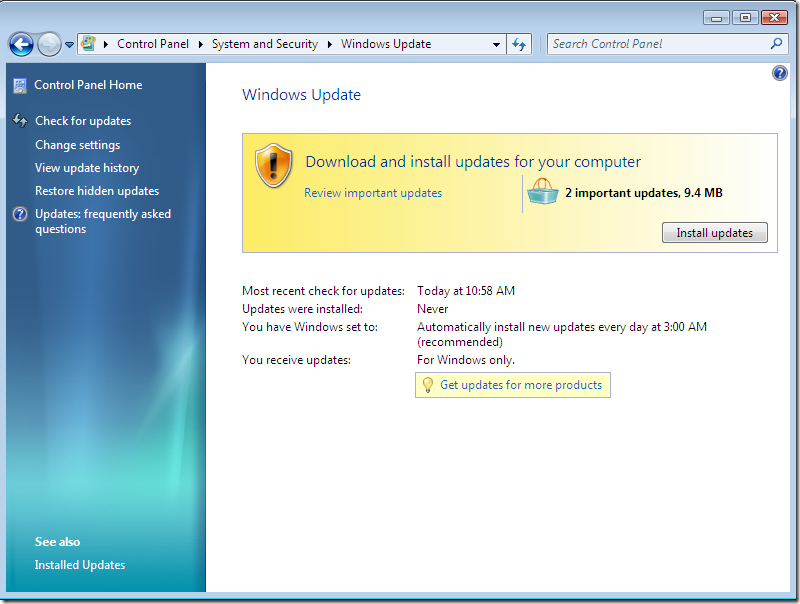
Task: Select Windows Update breadcrumb
Action: click(386, 44)
